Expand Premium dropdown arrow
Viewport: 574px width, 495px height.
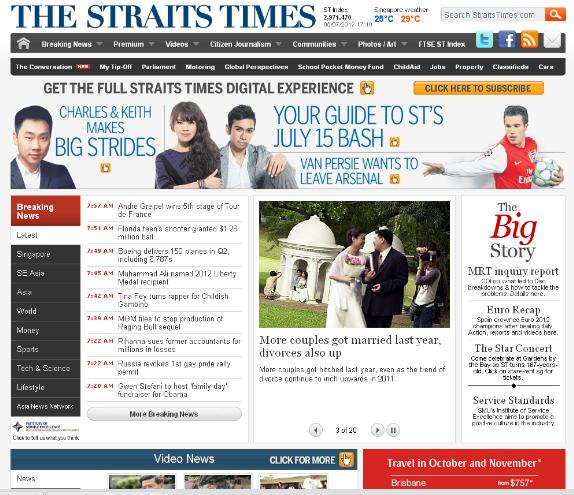[x=151, y=44]
